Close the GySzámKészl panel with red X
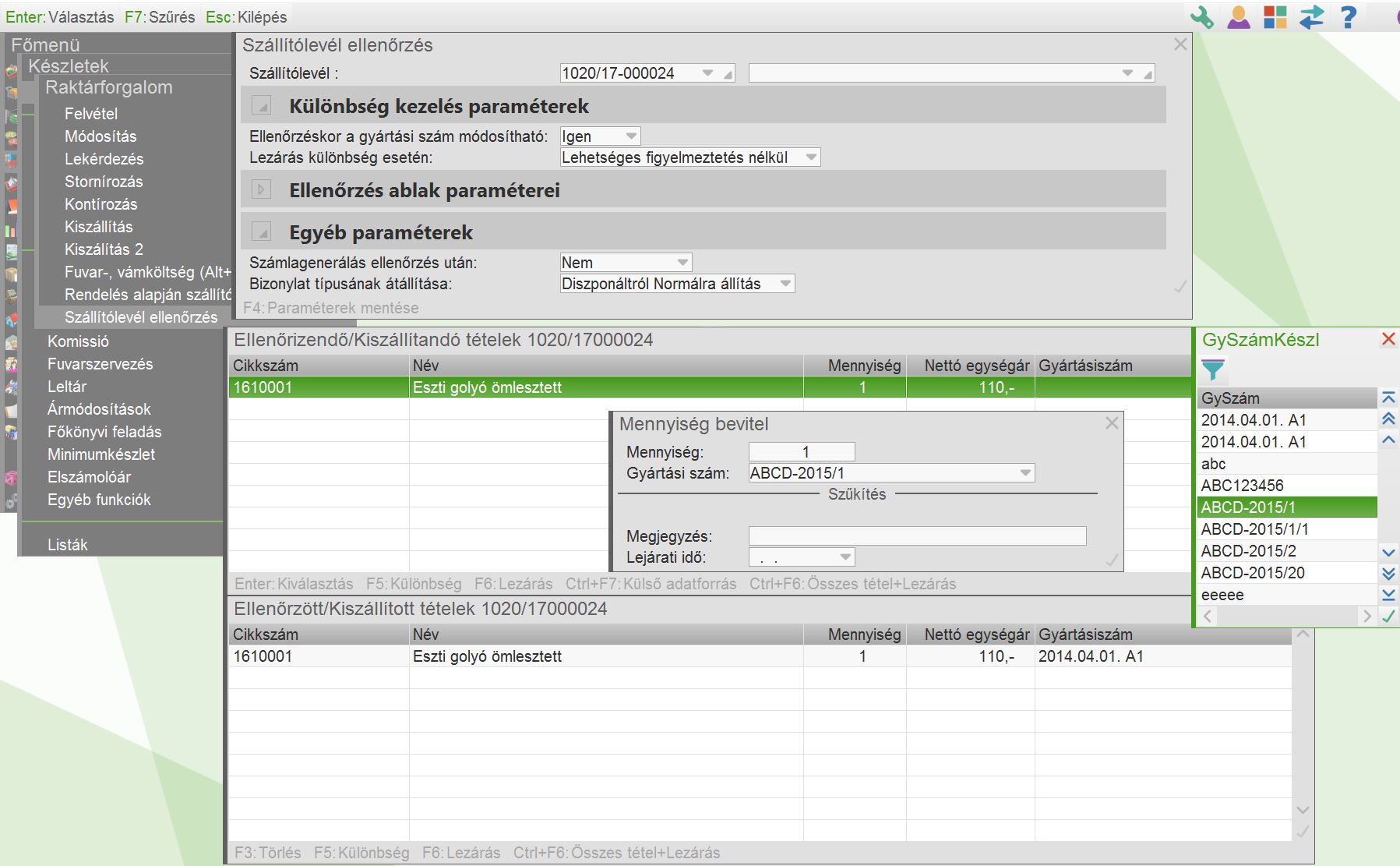This screenshot has height=866, width=1400. tap(1388, 339)
